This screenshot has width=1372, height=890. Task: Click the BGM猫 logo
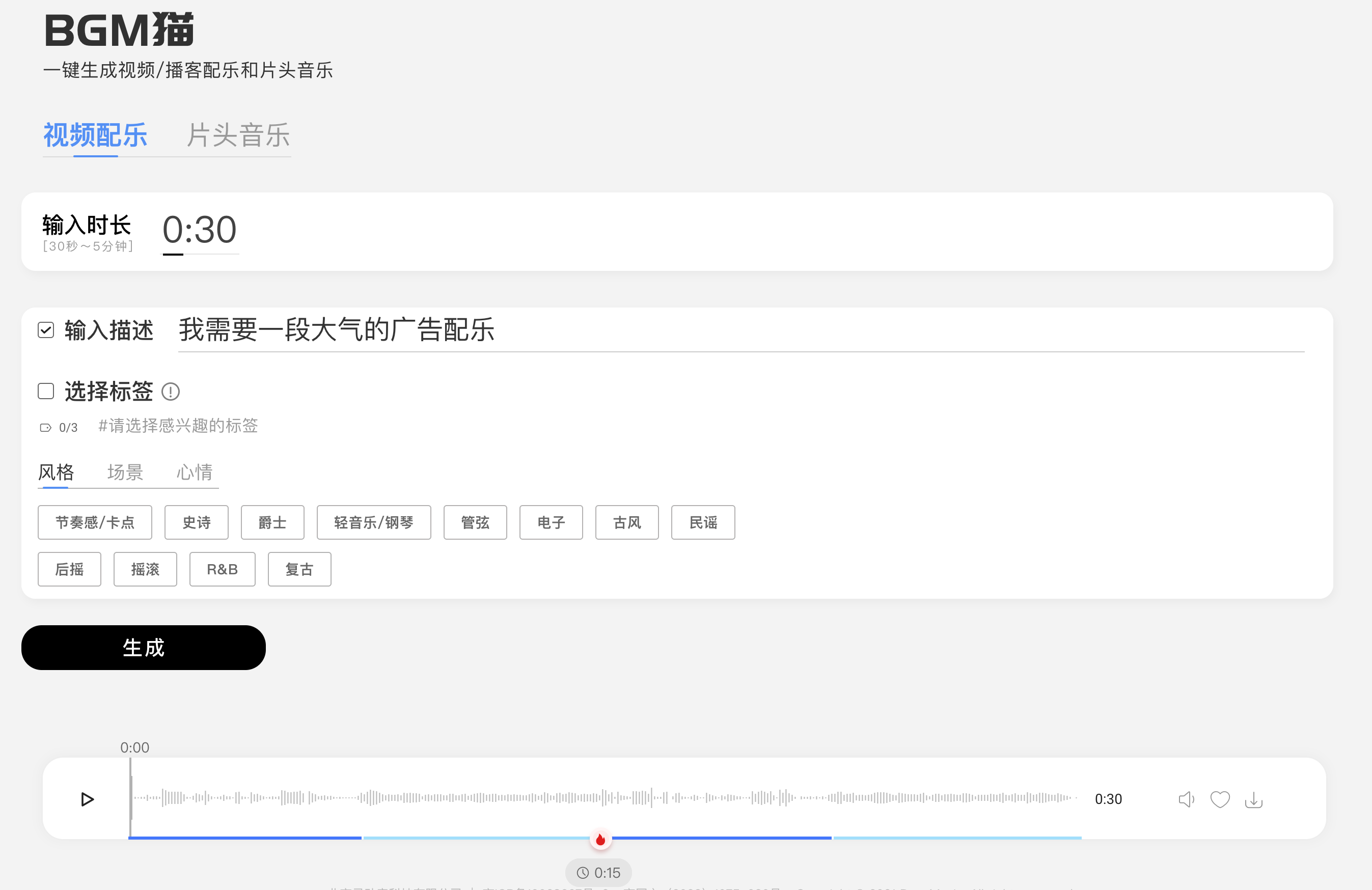[x=119, y=30]
